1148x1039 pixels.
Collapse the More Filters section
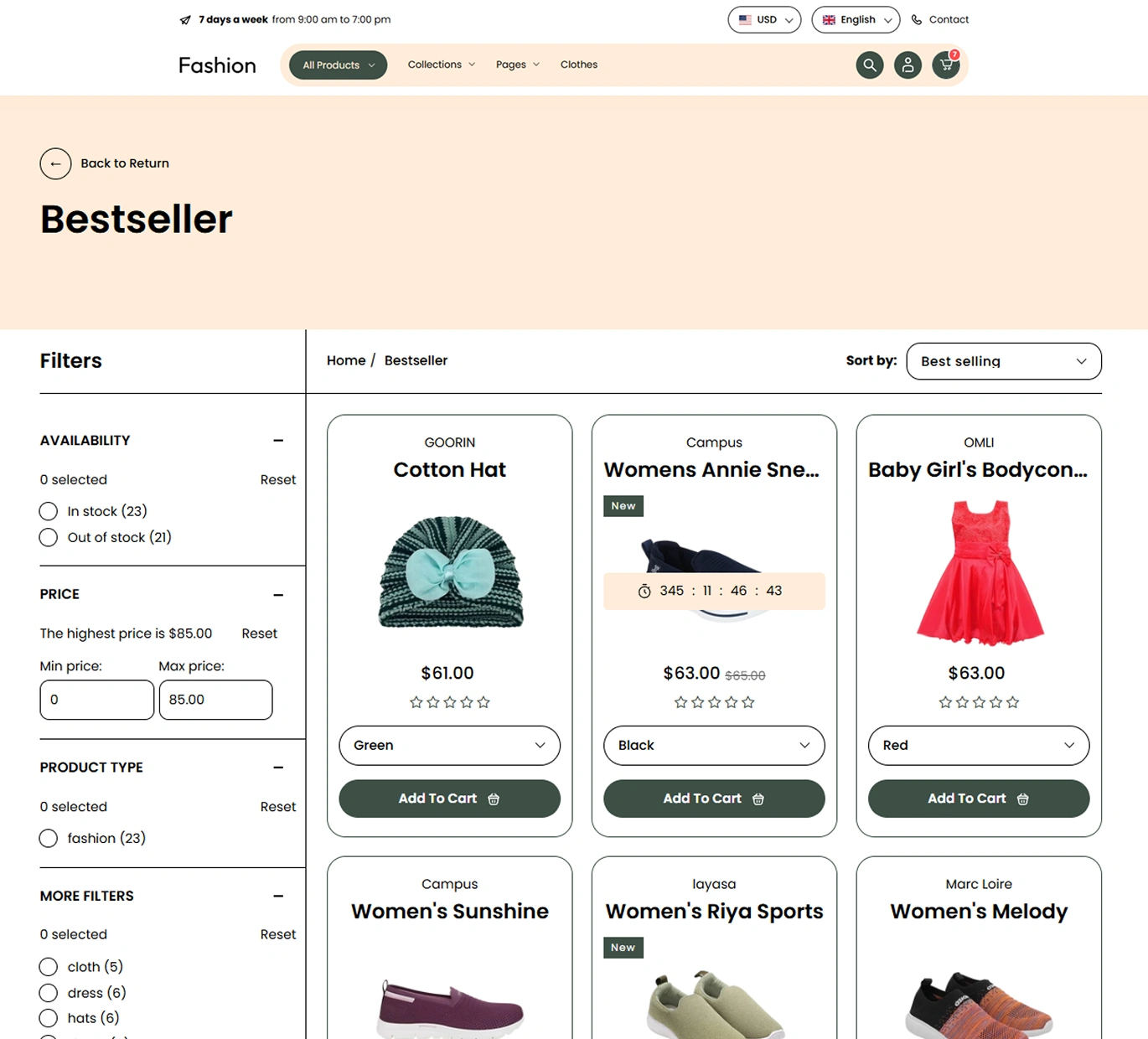pos(278,896)
